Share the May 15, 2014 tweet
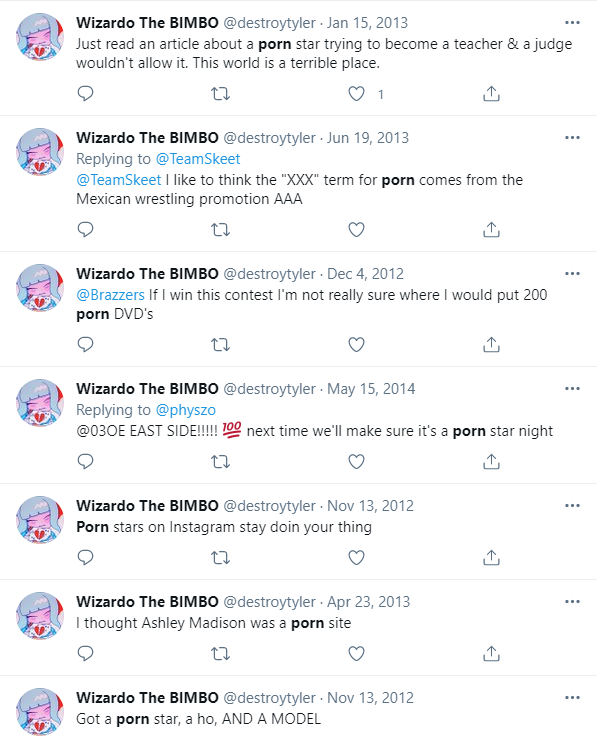This screenshot has height=739, width=597. (x=491, y=461)
